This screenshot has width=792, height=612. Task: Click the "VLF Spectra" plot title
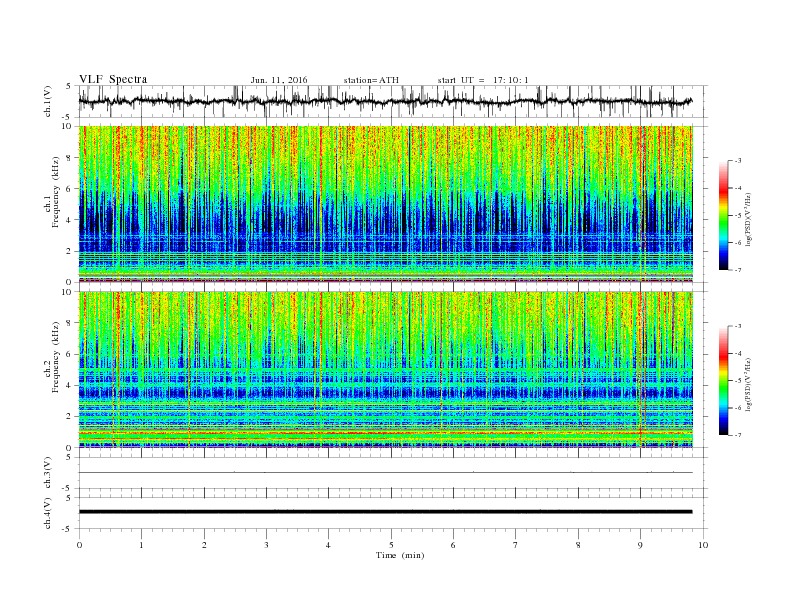point(113,79)
